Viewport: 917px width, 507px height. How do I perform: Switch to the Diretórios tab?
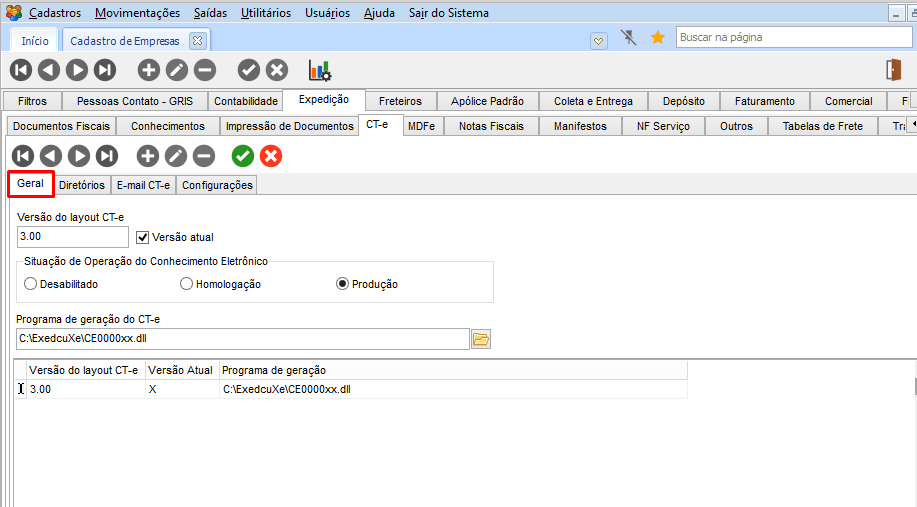(82, 185)
